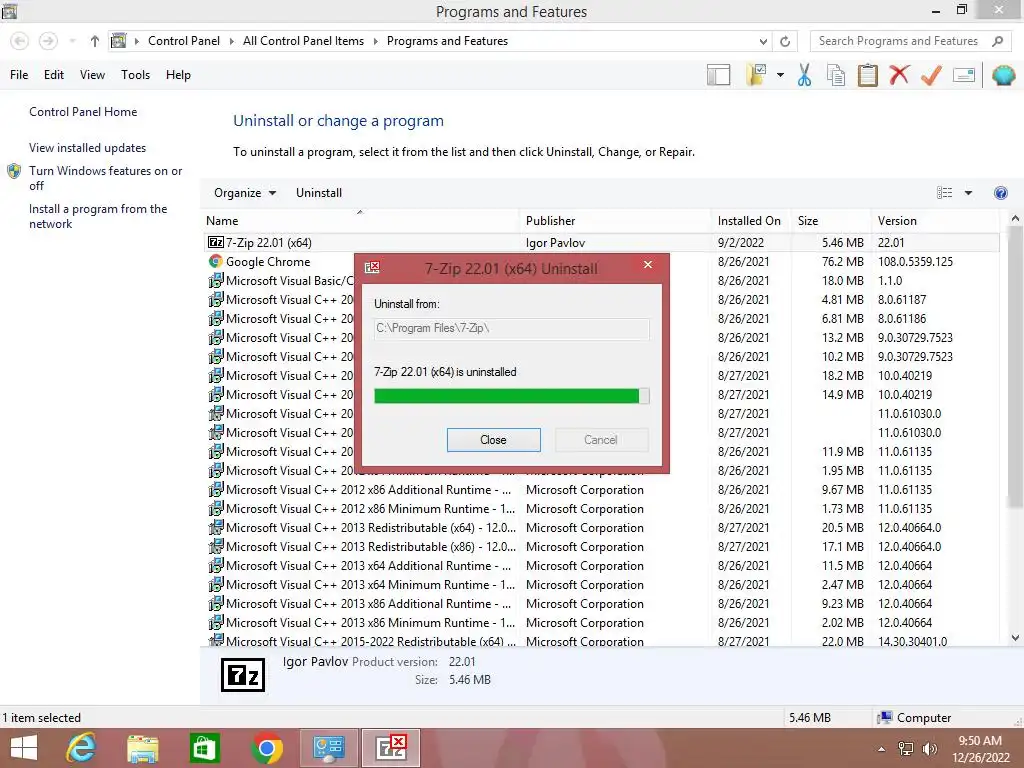Click the Control Panel taskbar icon
The image size is (1024, 768).
pyautogui.click(x=328, y=748)
